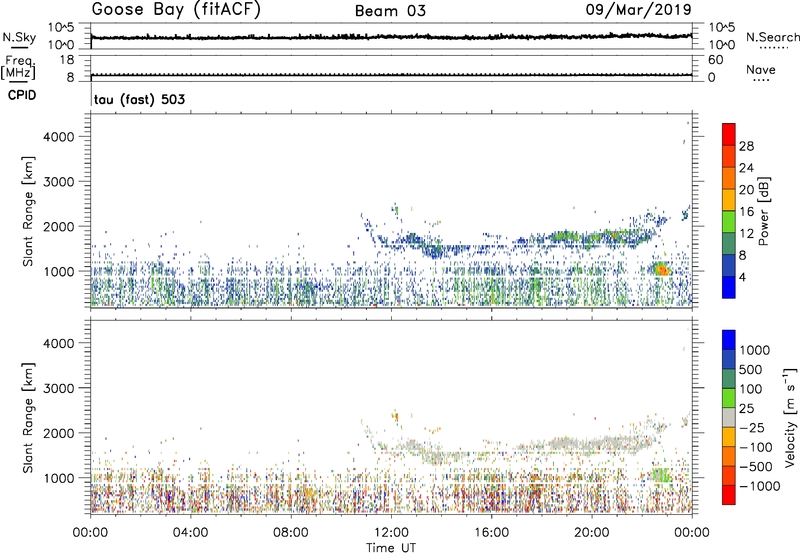The image size is (800, 554).
Task: Click the '3000' range tick of velocity panel
Action: 59,388
